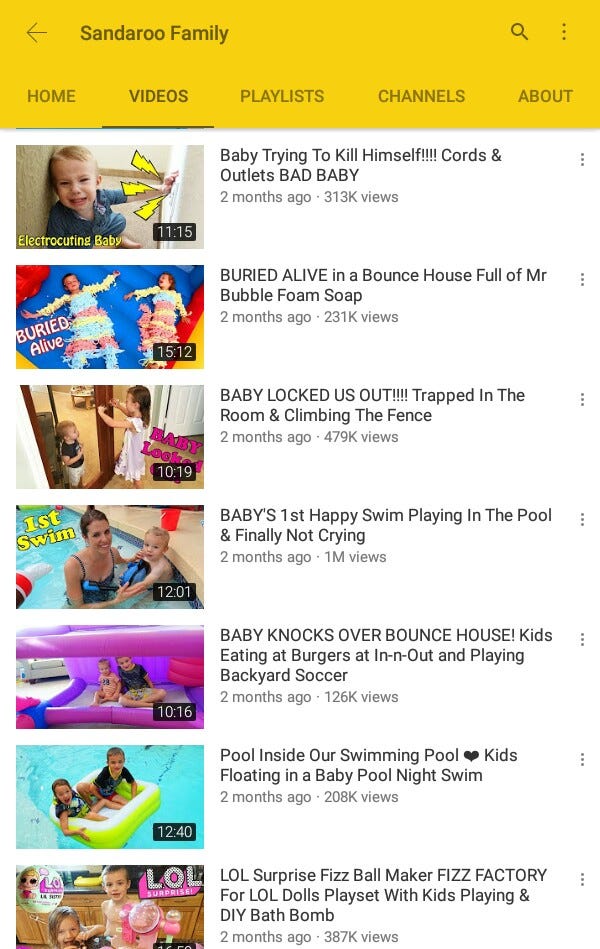The width and height of the screenshot is (600, 949).
Task: Switch to the HOME tab
Action: coord(51,96)
